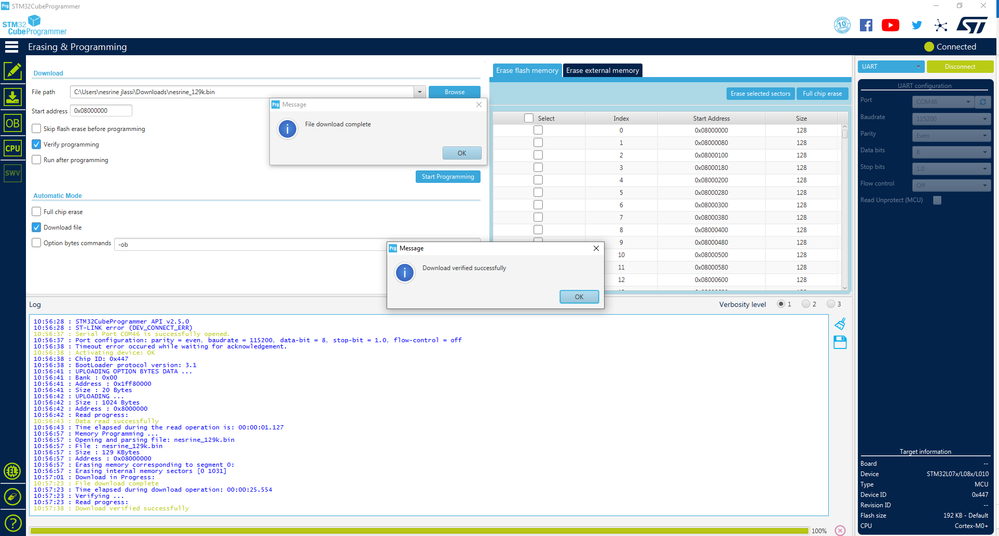The width and height of the screenshot is (999, 536).
Task: Open the Data bits dropdown
Action: [x=951, y=152]
